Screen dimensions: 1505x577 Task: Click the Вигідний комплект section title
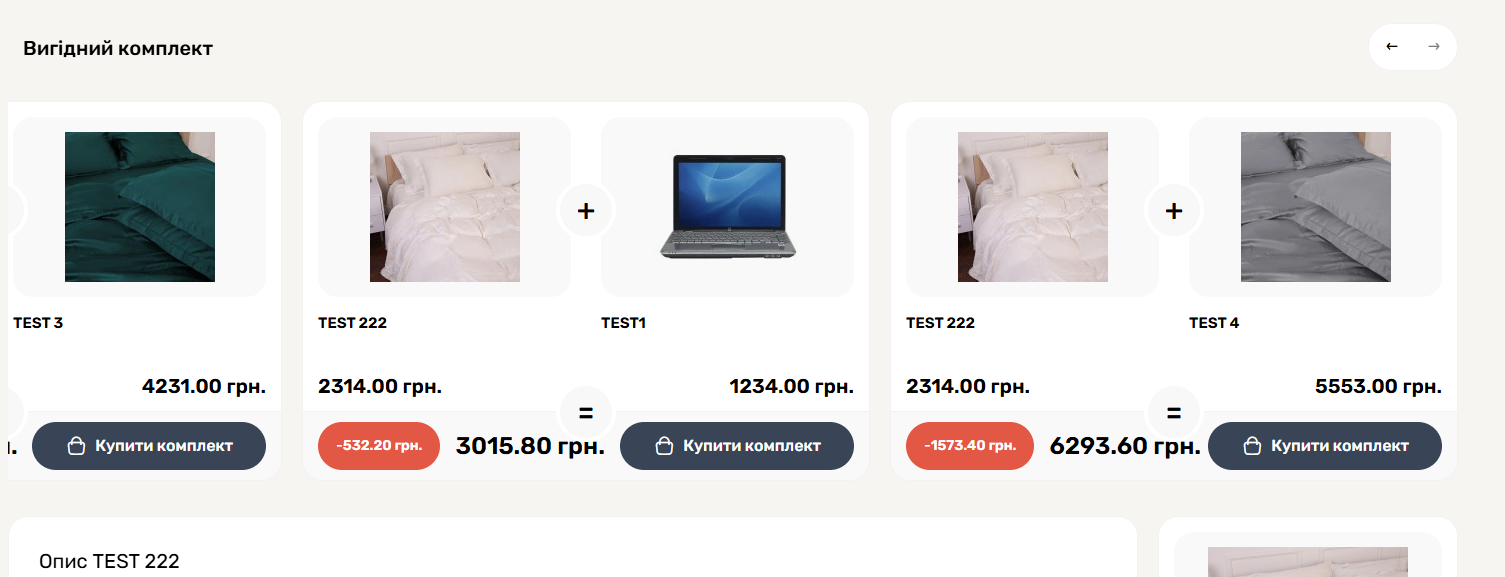click(118, 48)
